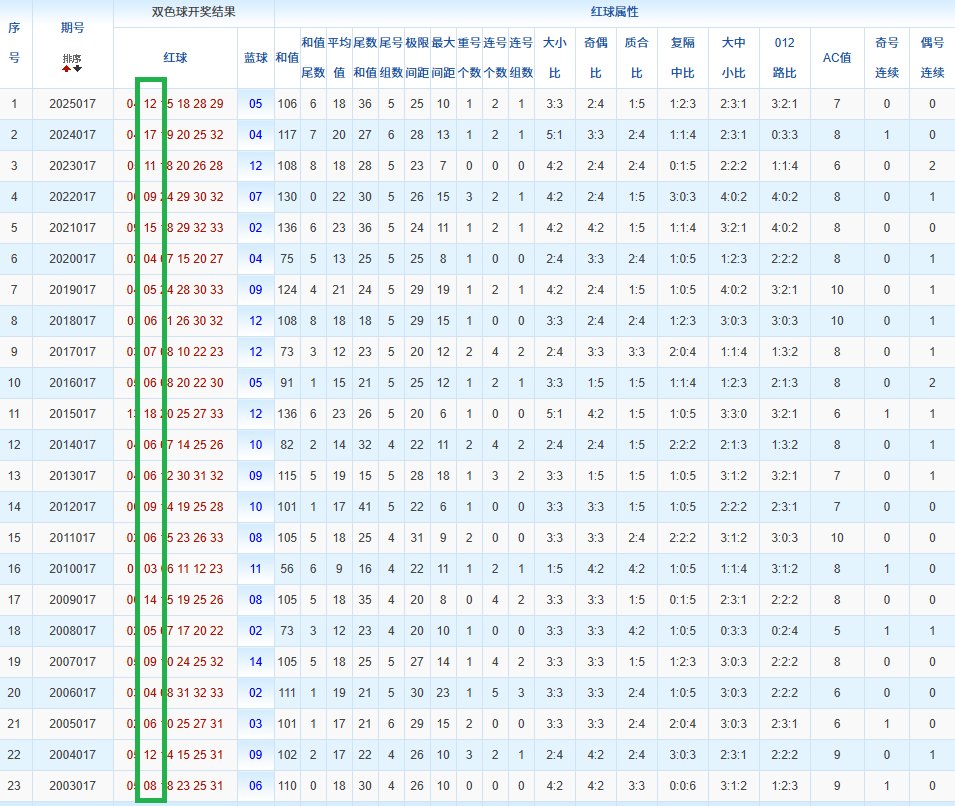Open the AC值 column header
Image resolution: width=955 pixels, height=806 pixels.
[837, 58]
